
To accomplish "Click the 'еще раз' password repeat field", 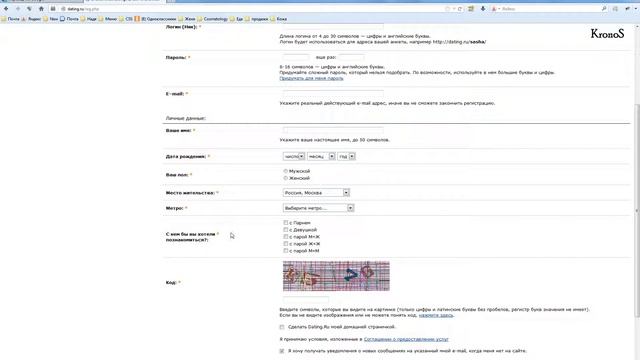I will coord(351,57).
